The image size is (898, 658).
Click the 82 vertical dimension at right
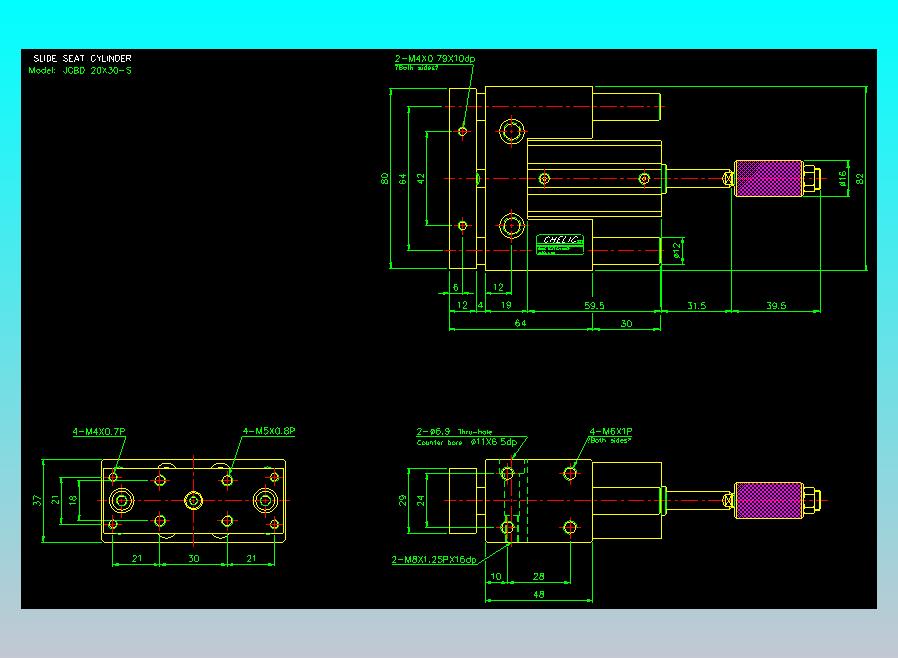pyautogui.click(x=860, y=179)
